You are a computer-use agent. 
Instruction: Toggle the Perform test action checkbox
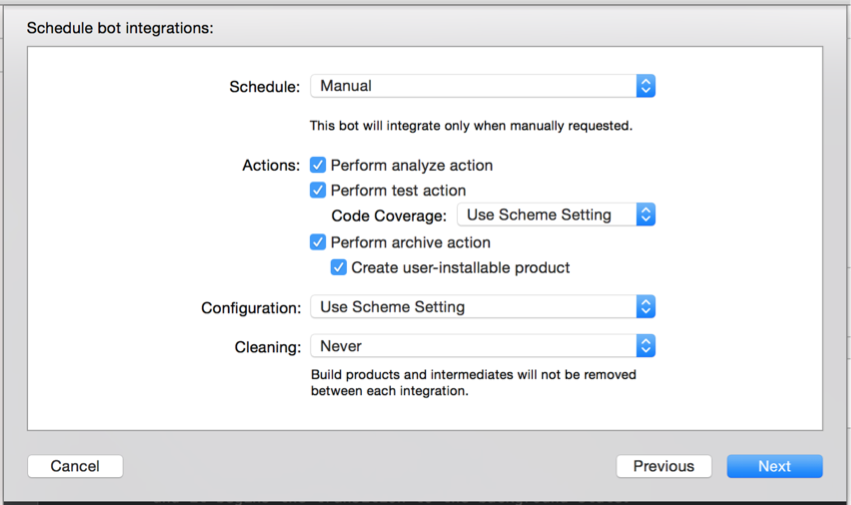tap(317, 190)
